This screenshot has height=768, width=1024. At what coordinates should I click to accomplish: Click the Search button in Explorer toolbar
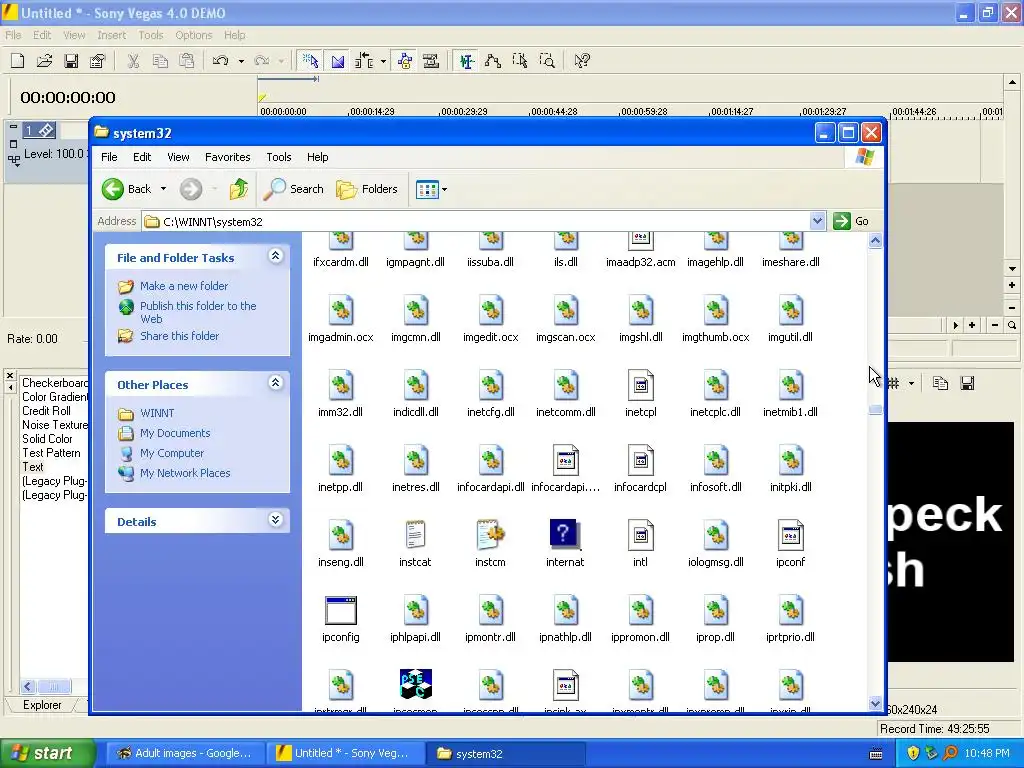coord(293,189)
